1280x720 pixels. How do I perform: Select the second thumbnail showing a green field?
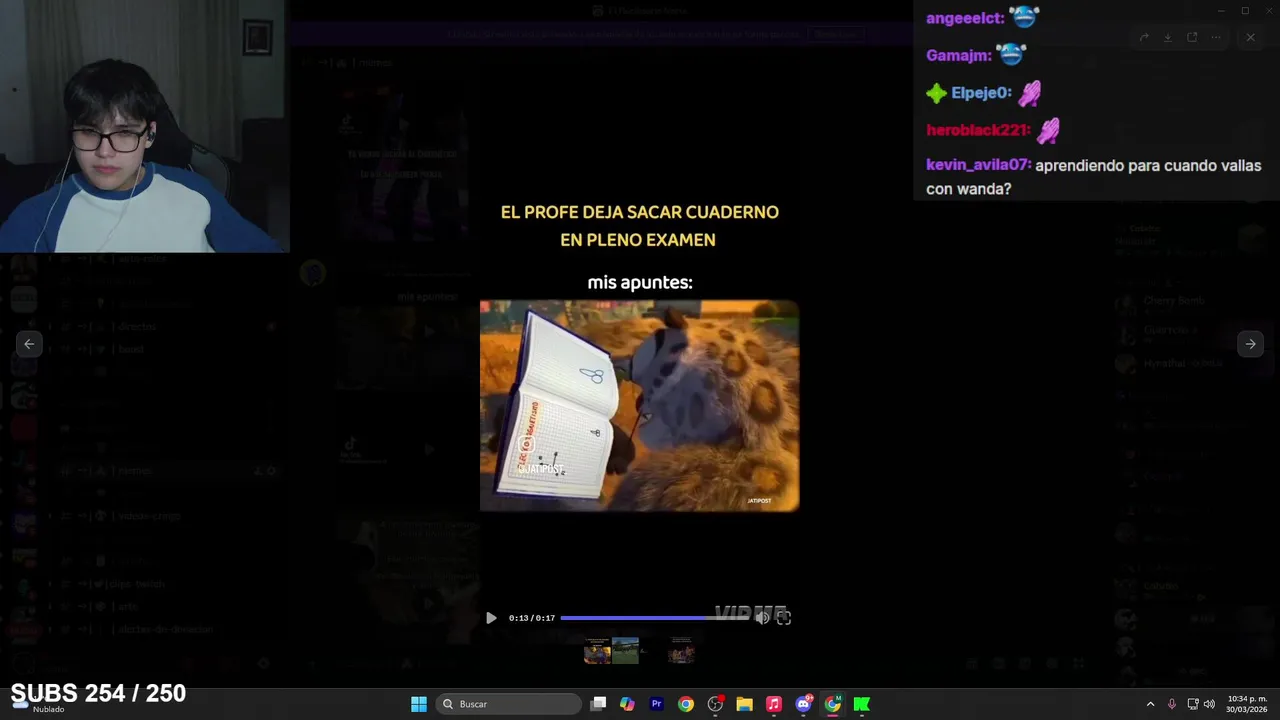[x=625, y=651]
